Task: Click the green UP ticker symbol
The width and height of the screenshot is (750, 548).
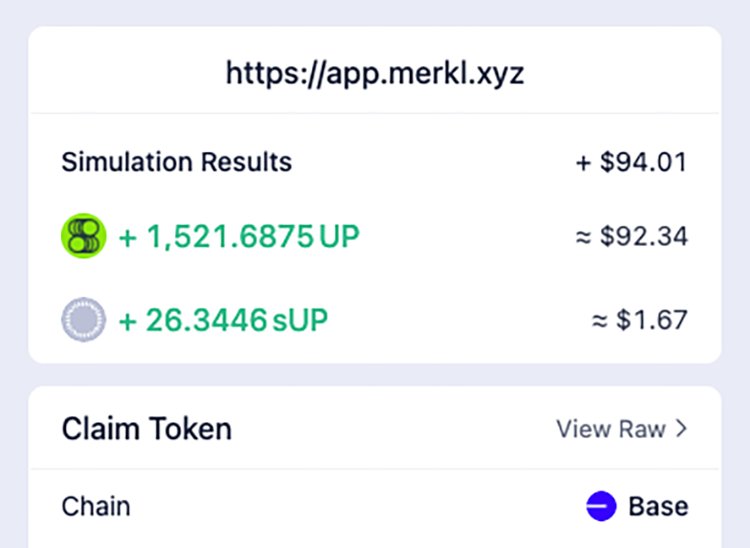Action: click(x=340, y=238)
